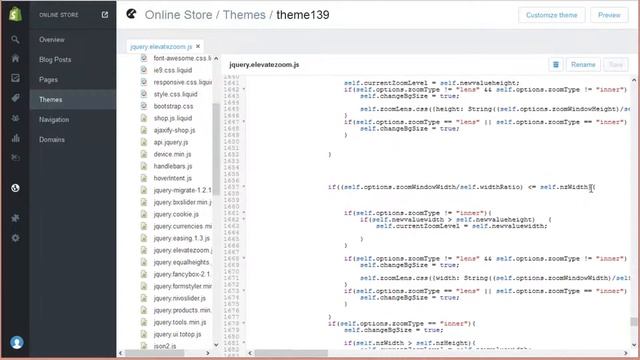Open Pages section
Screen dimensions: 640x360
pyautogui.click(x=48, y=80)
